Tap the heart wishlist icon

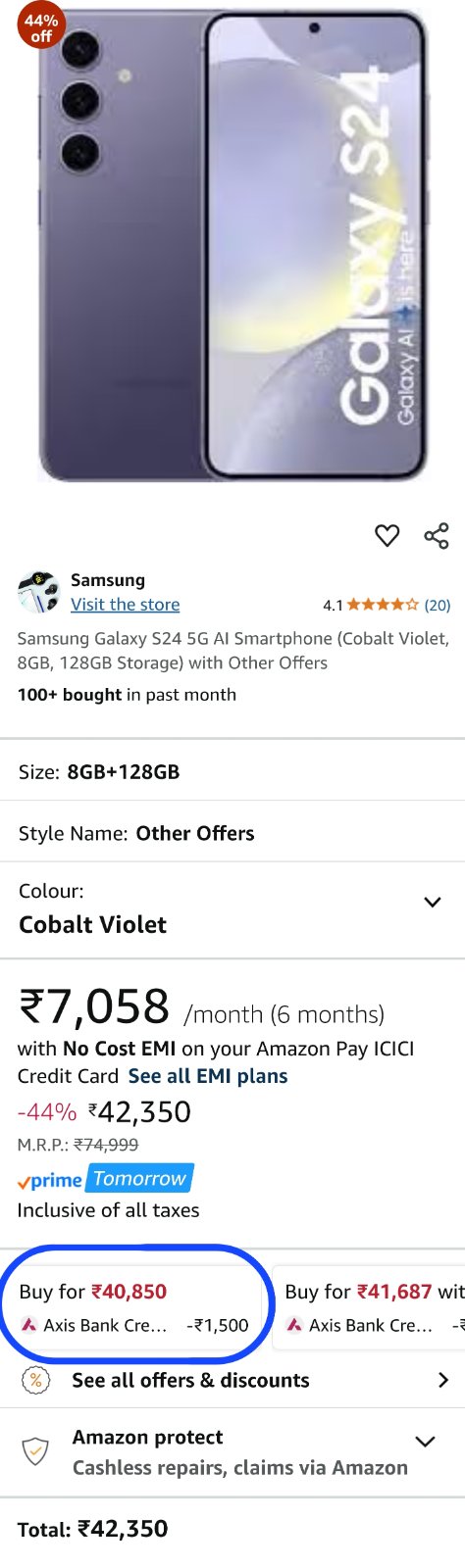tap(387, 535)
